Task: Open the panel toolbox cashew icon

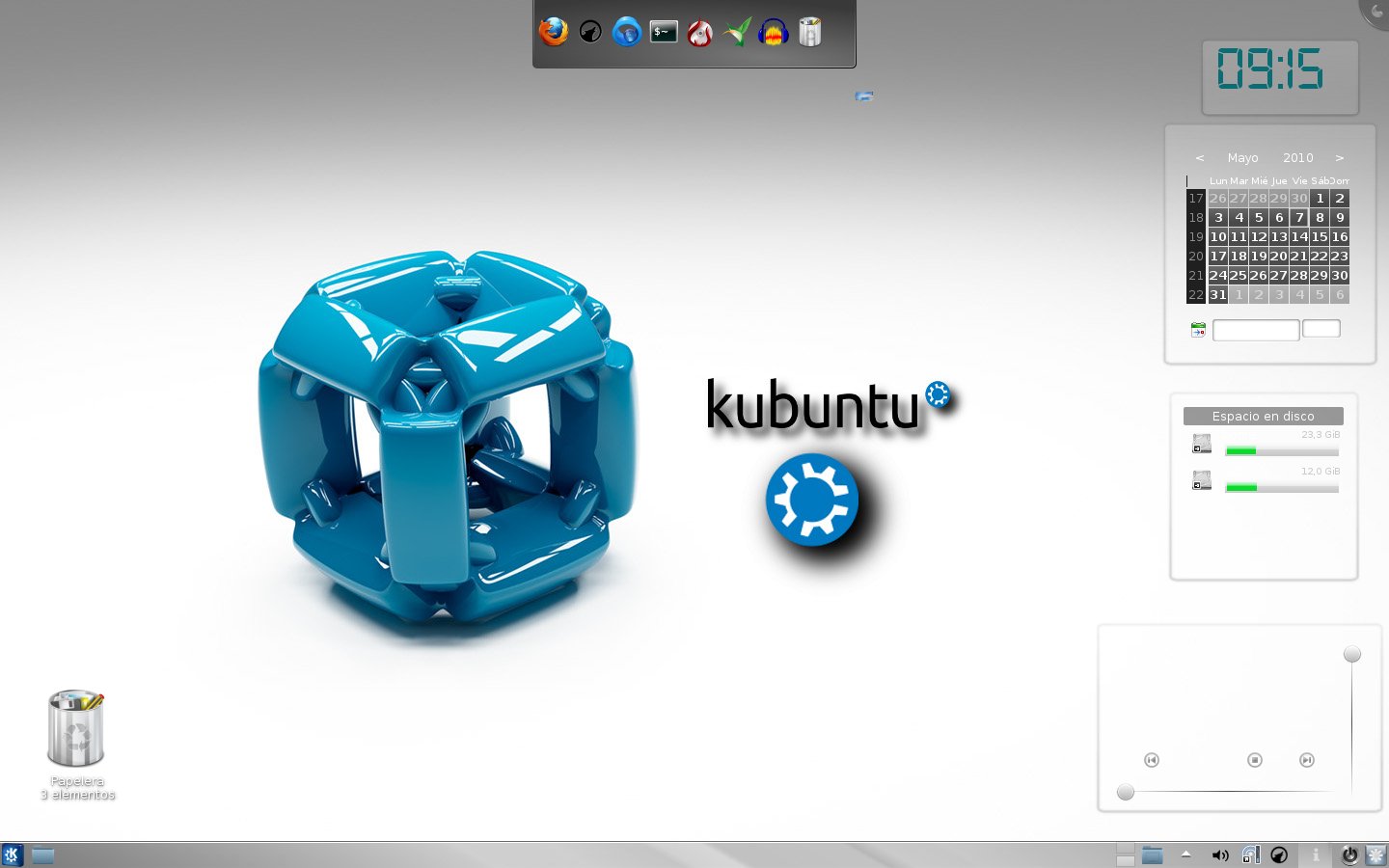Action: [1375, 854]
